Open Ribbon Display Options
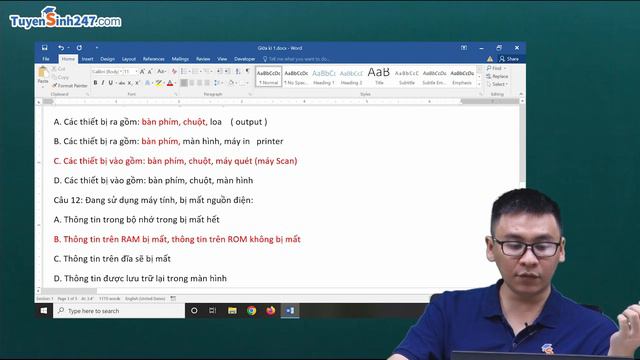Image resolution: width=640 pixels, height=360 pixels. click(464, 48)
